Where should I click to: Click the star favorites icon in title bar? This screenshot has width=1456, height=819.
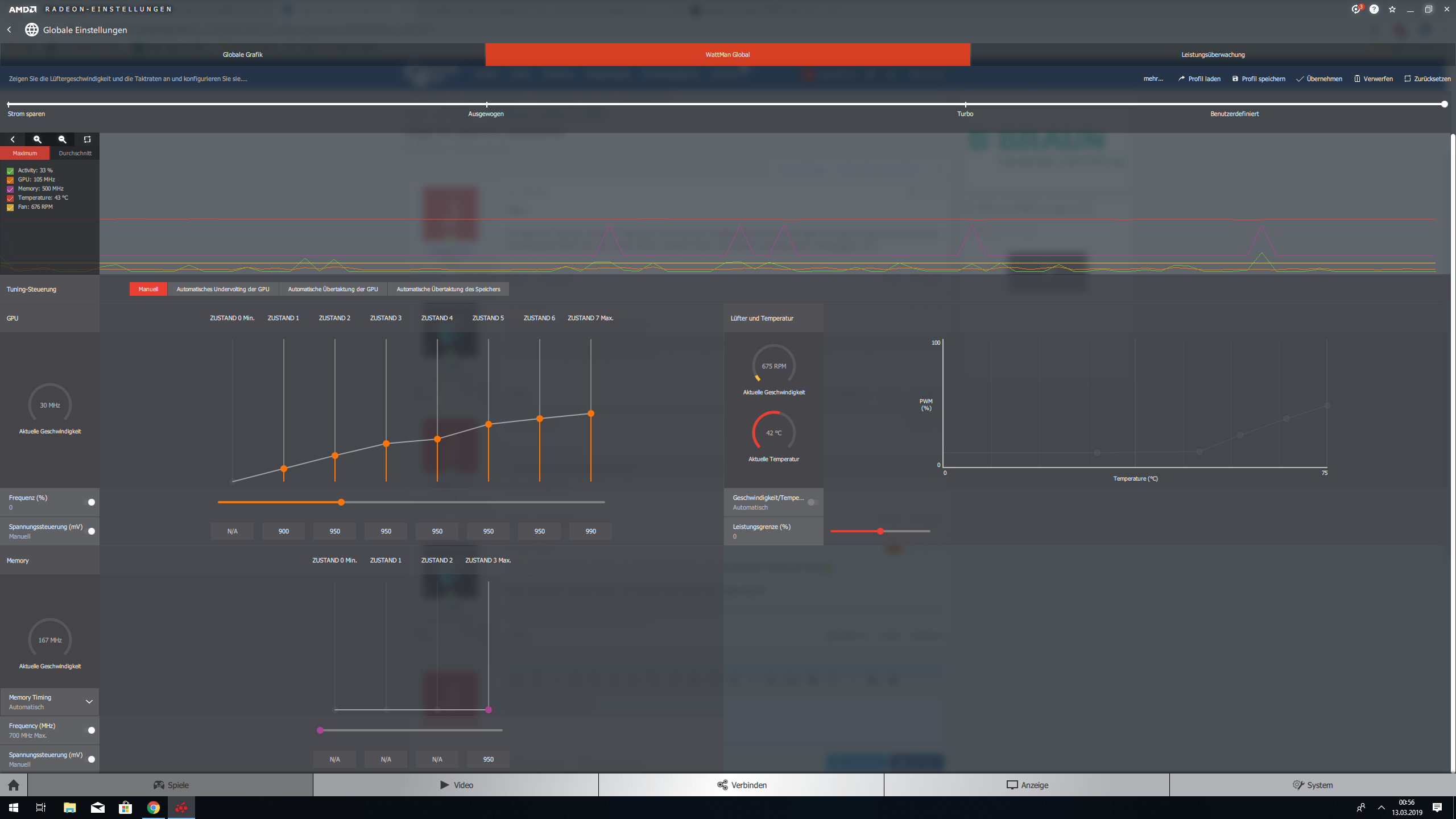click(x=1392, y=9)
